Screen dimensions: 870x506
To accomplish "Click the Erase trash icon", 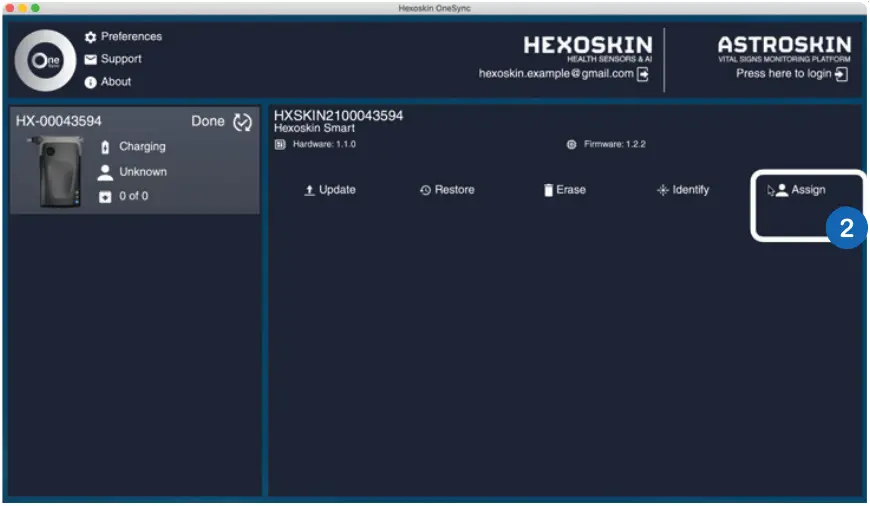I will (x=548, y=190).
